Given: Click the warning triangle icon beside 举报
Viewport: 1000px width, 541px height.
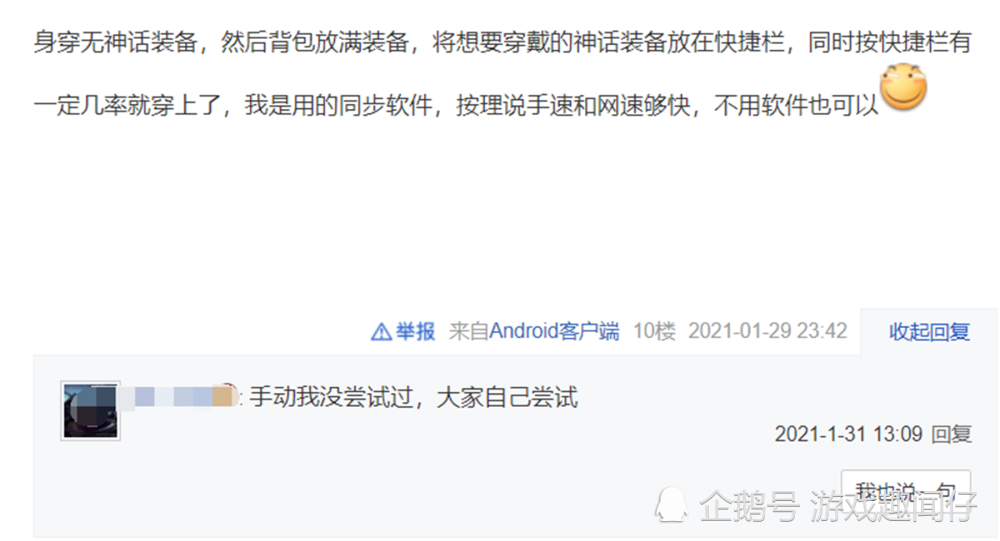Looking at the screenshot, I should 381,332.
